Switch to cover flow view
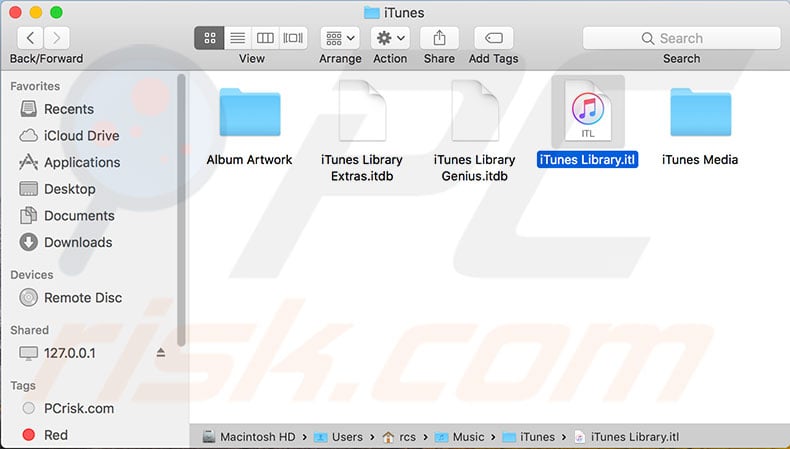 [x=293, y=38]
